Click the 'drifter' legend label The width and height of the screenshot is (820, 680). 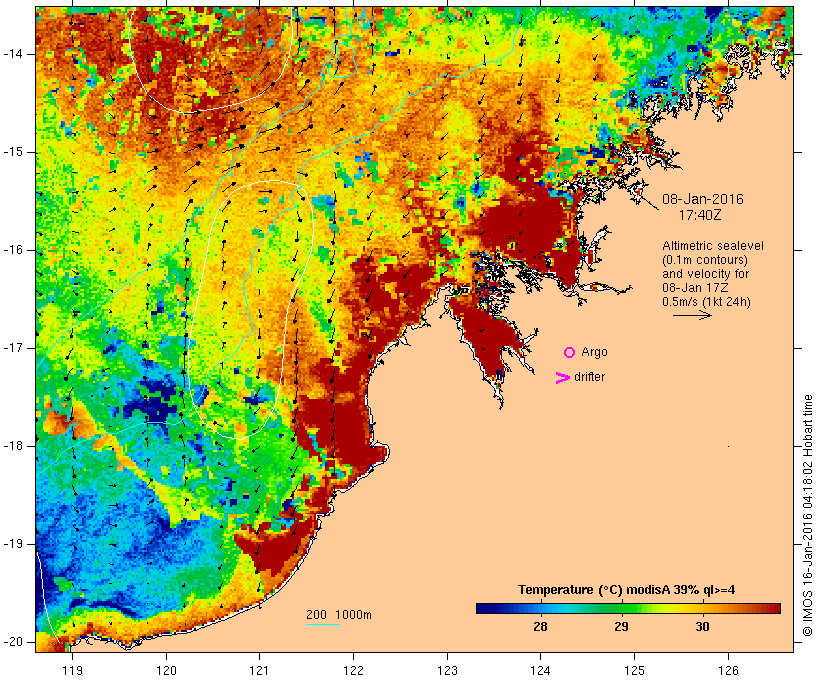[x=589, y=377]
